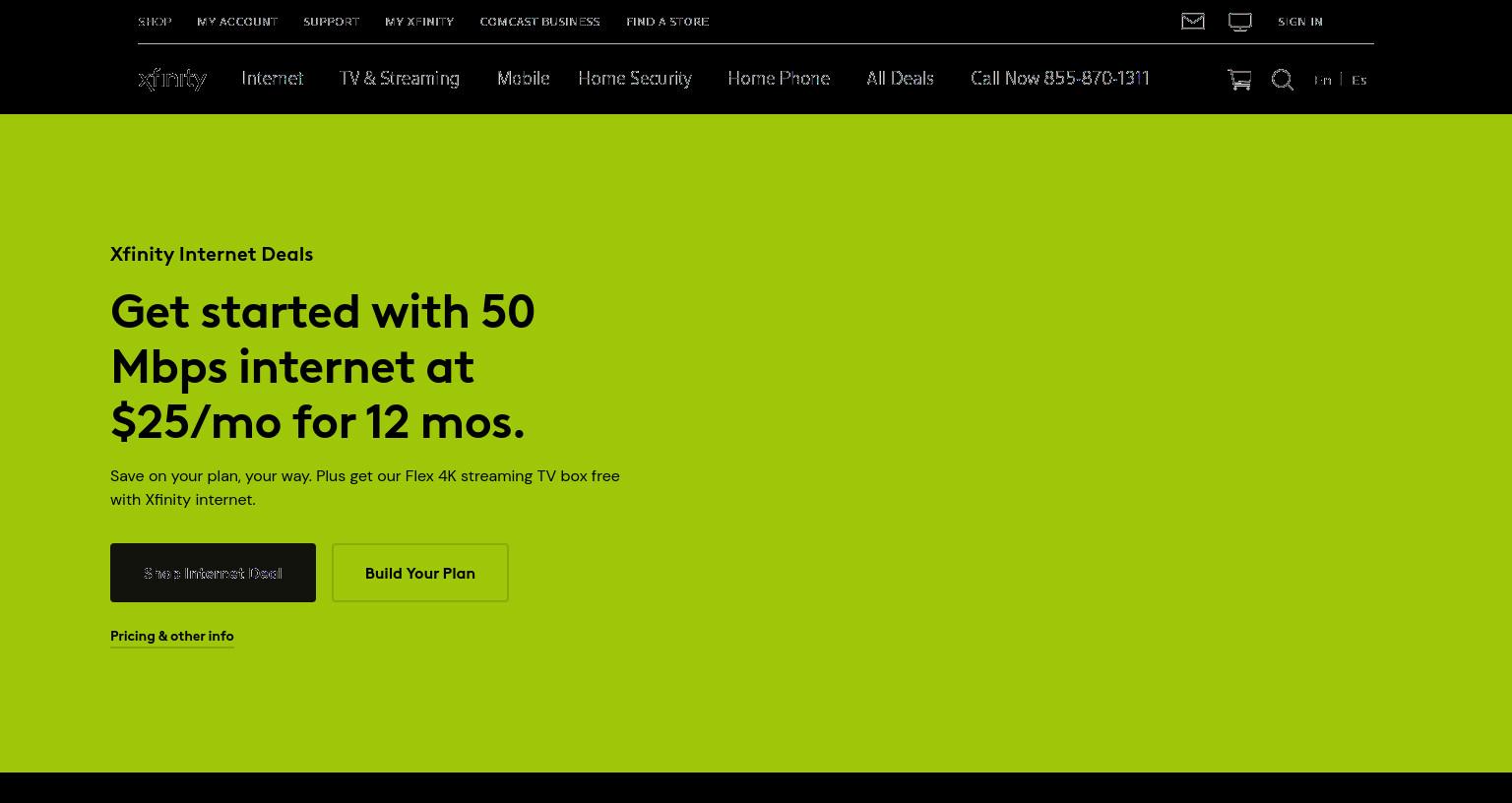The width and height of the screenshot is (1512, 803).
Task: Click the 'Save on your plan' description
Action: [x=365, y=487]
